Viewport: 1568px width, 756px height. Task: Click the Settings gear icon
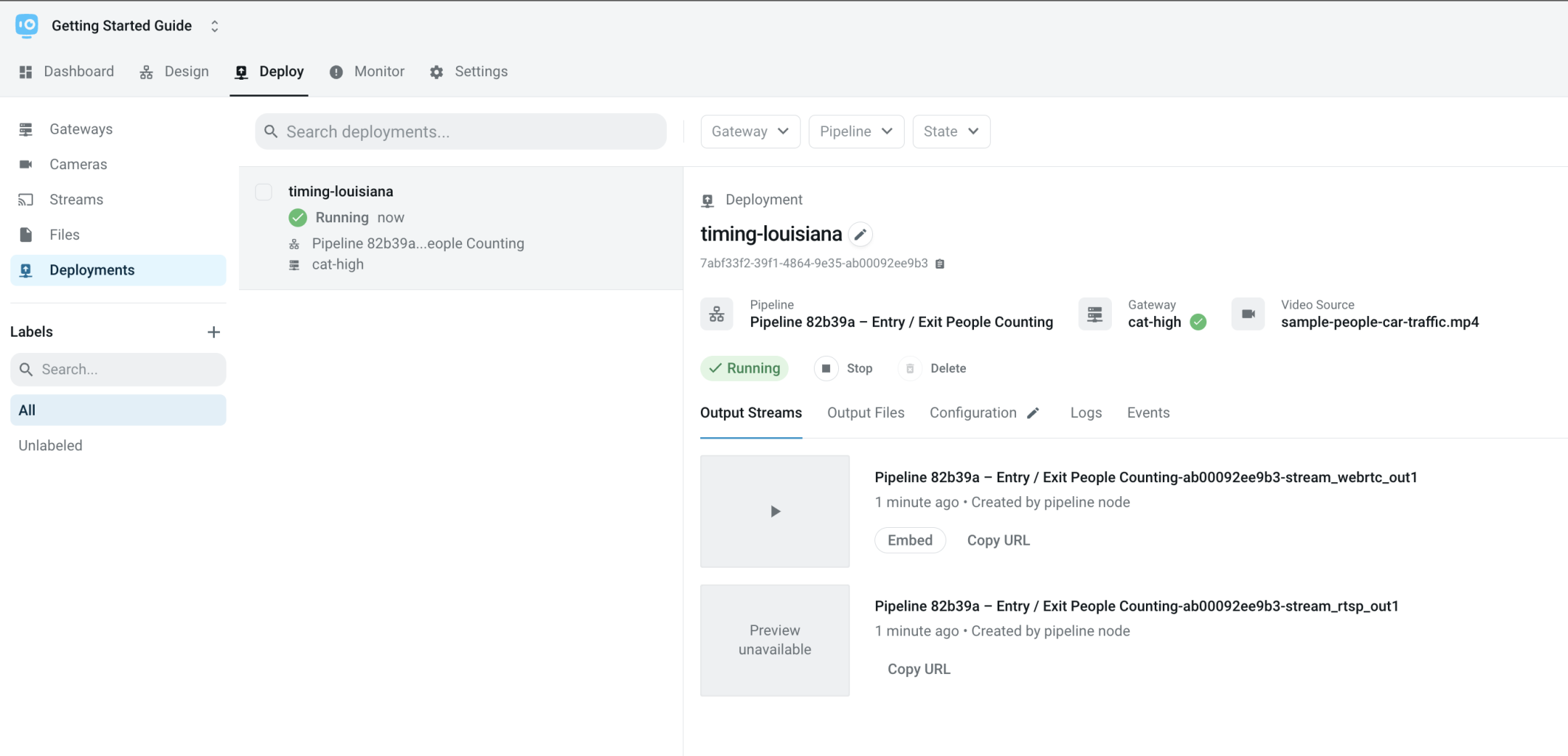point(437,72)
